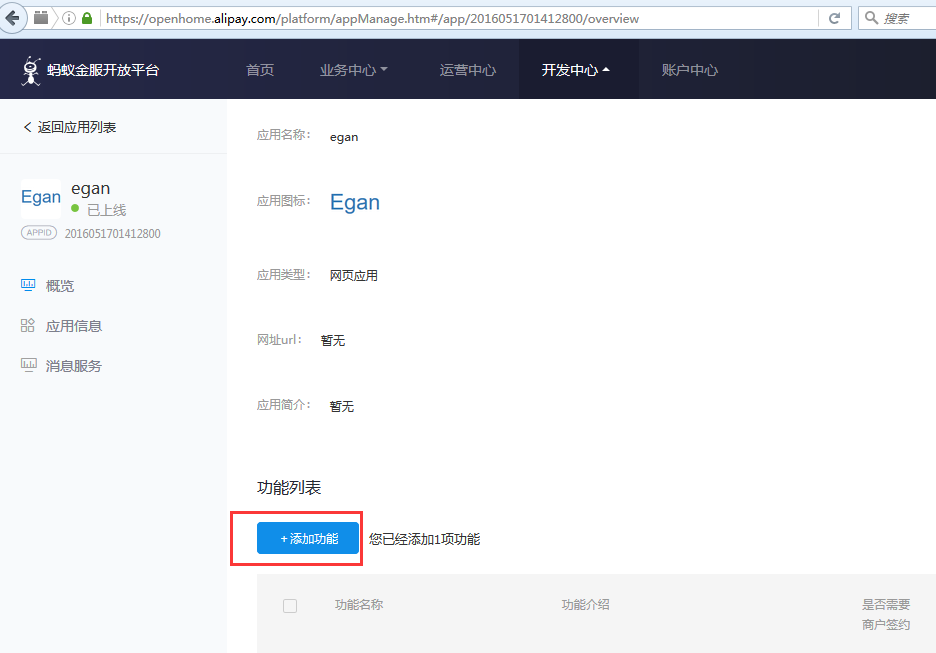
Task: Click the browser reload icon
Action: [x=835, y=19]
